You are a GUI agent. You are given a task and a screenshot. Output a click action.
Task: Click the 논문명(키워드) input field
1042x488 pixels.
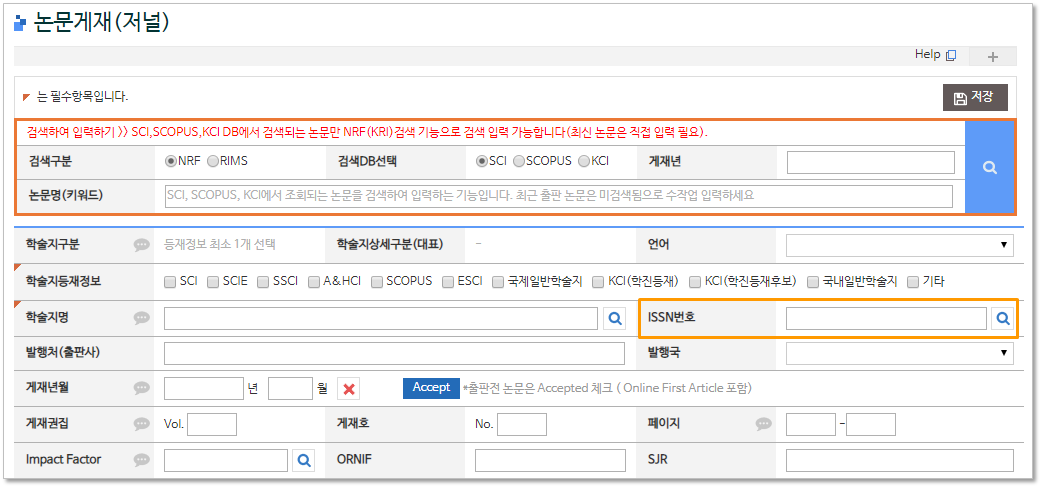tap(558, 196)
